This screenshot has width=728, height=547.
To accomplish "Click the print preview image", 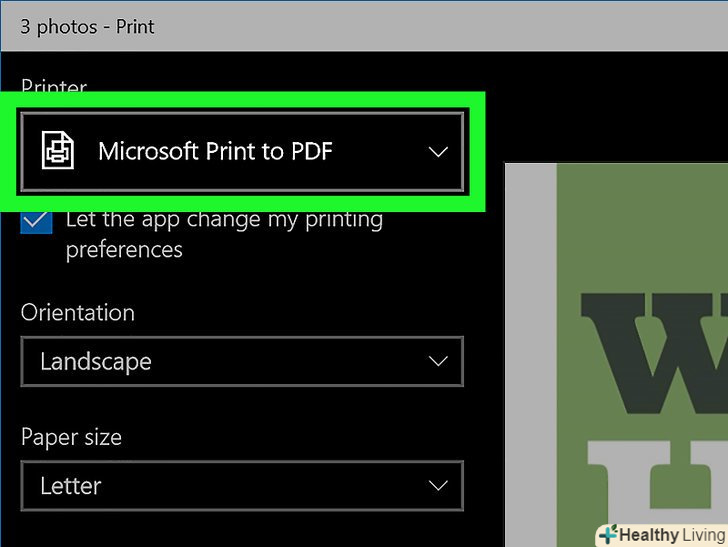I will pyautogui.click(x=616, y=355).
